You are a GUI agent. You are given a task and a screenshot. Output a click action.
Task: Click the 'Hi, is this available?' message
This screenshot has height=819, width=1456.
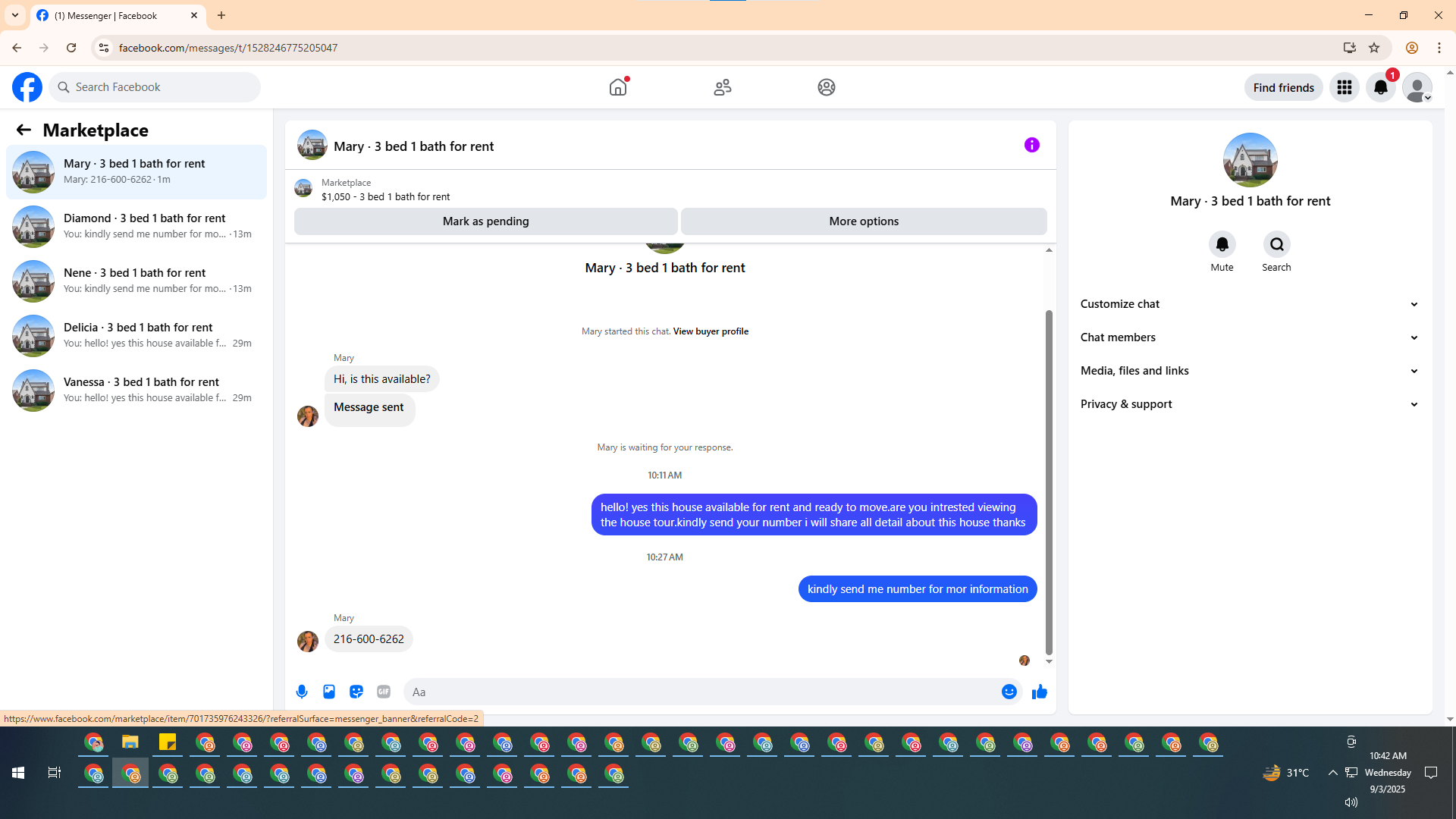tap(381, 379)
